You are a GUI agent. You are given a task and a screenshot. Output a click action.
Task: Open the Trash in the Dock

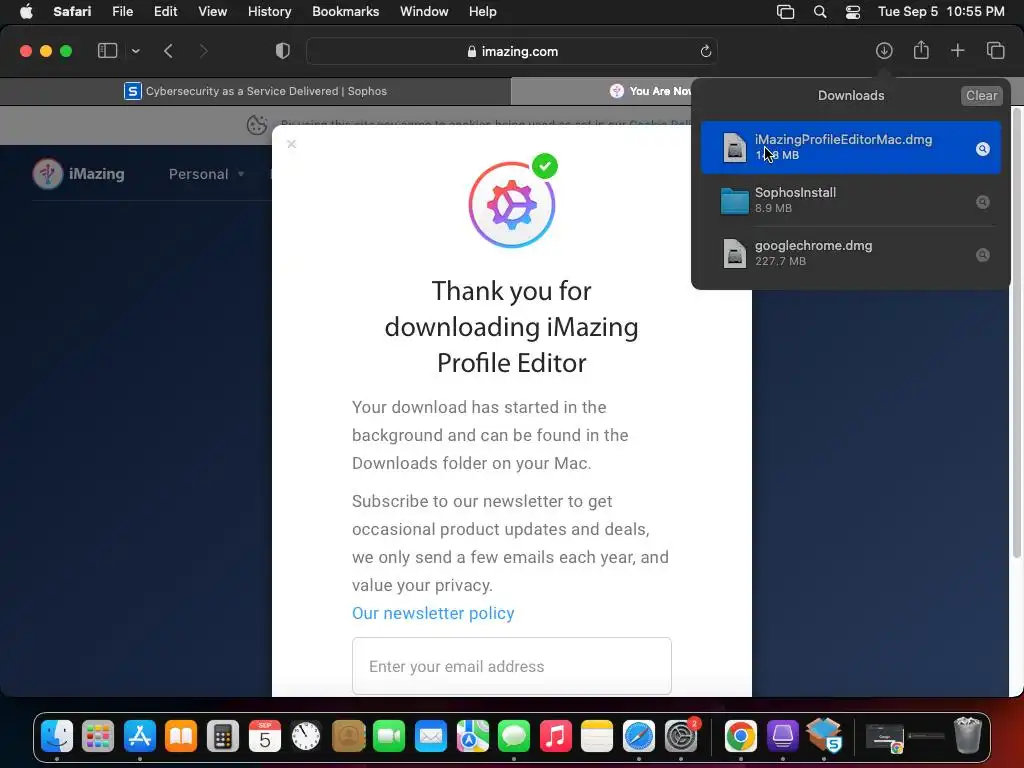click(967, 737)
